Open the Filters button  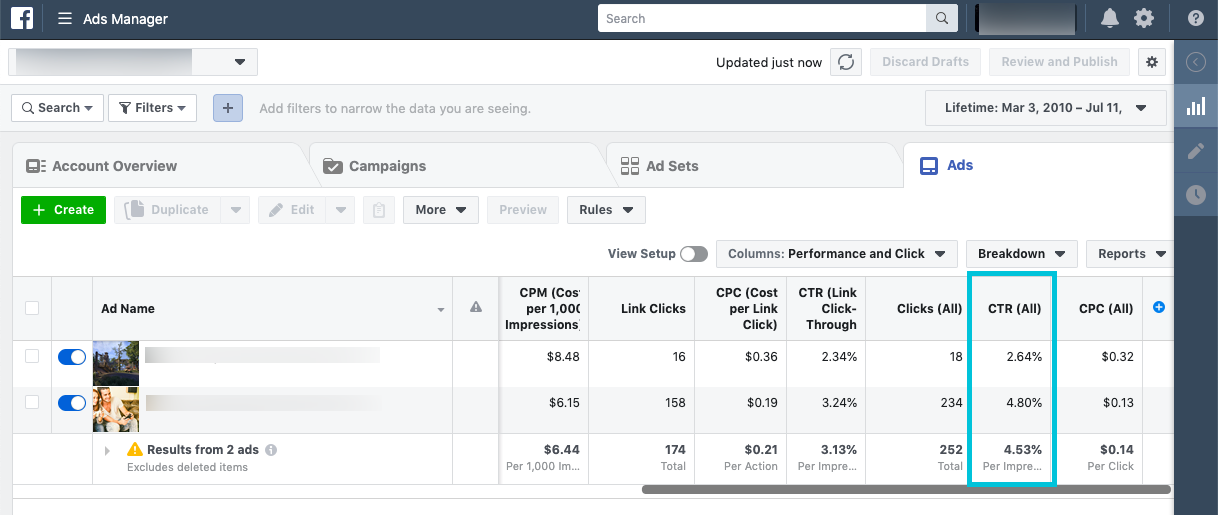[152, 108]
